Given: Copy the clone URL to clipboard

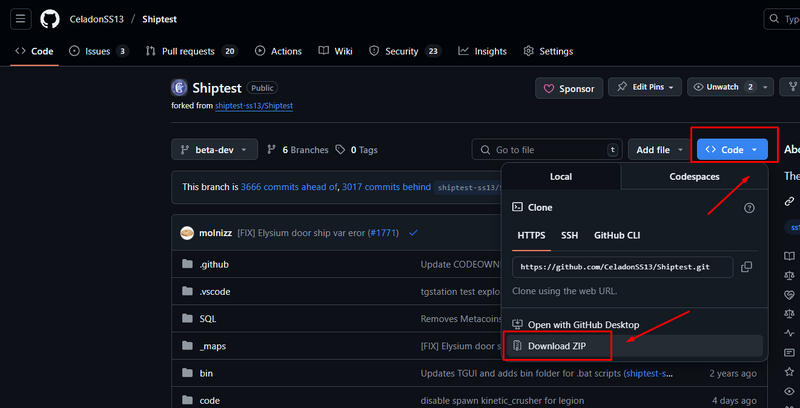Looking at the screenshot, I should coord(747,267).
